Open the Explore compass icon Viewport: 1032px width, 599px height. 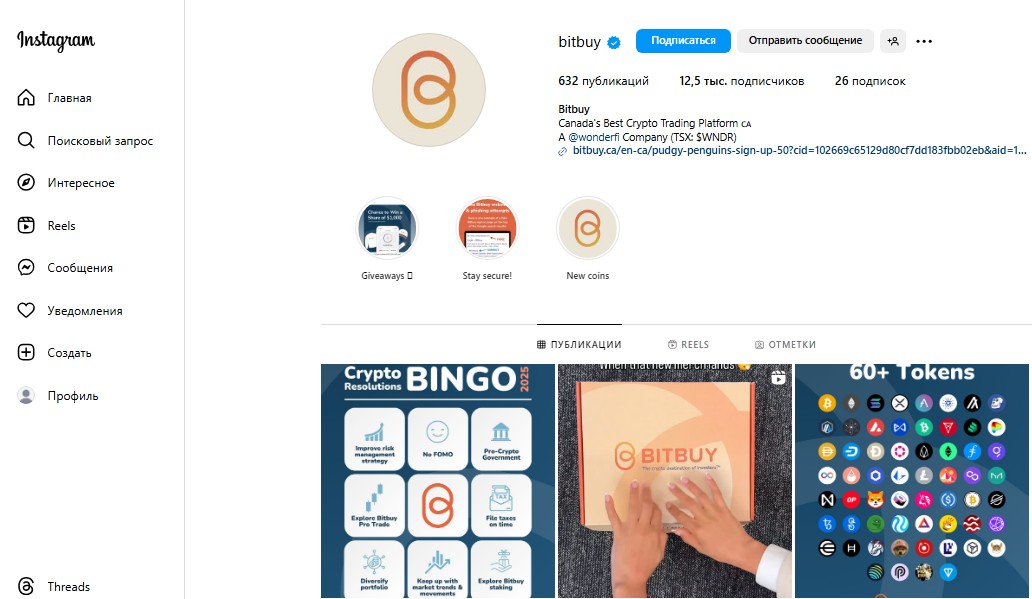click(x=26, y=182)
